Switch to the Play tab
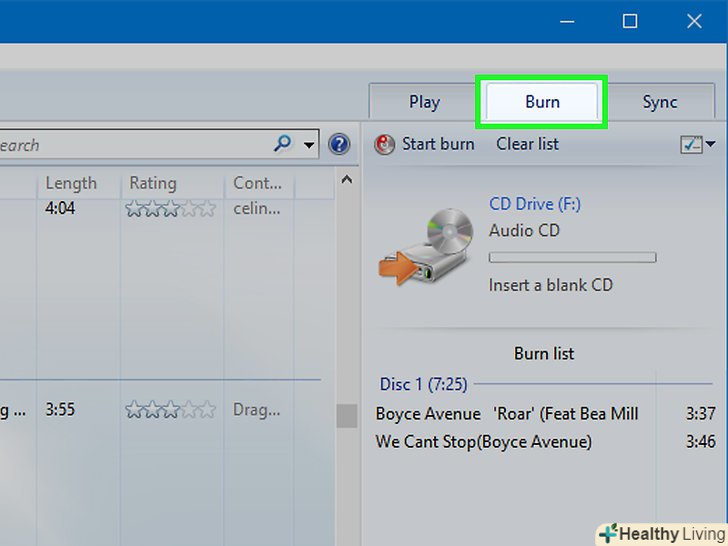This screenshot has width=728, height=546. coord(424,102)
